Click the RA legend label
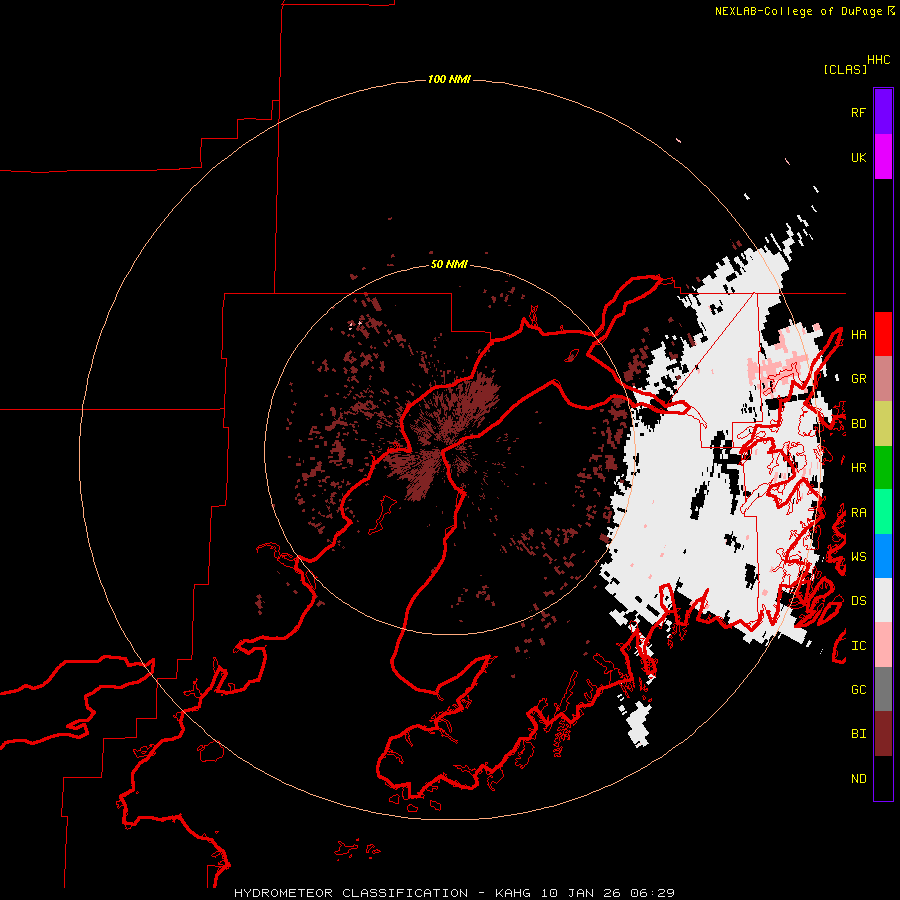This screenshot has height=900, width=900. pyautogui.click(x=858, y=512)
